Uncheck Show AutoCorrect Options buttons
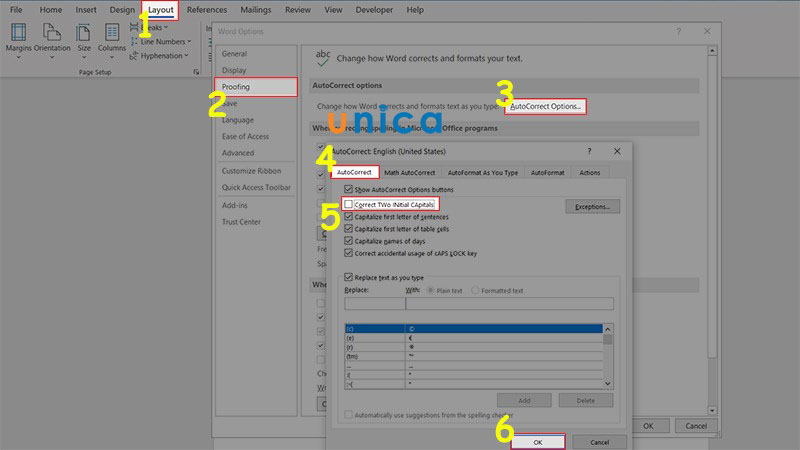This screenshot has width=800, height=450. [349, 189]
